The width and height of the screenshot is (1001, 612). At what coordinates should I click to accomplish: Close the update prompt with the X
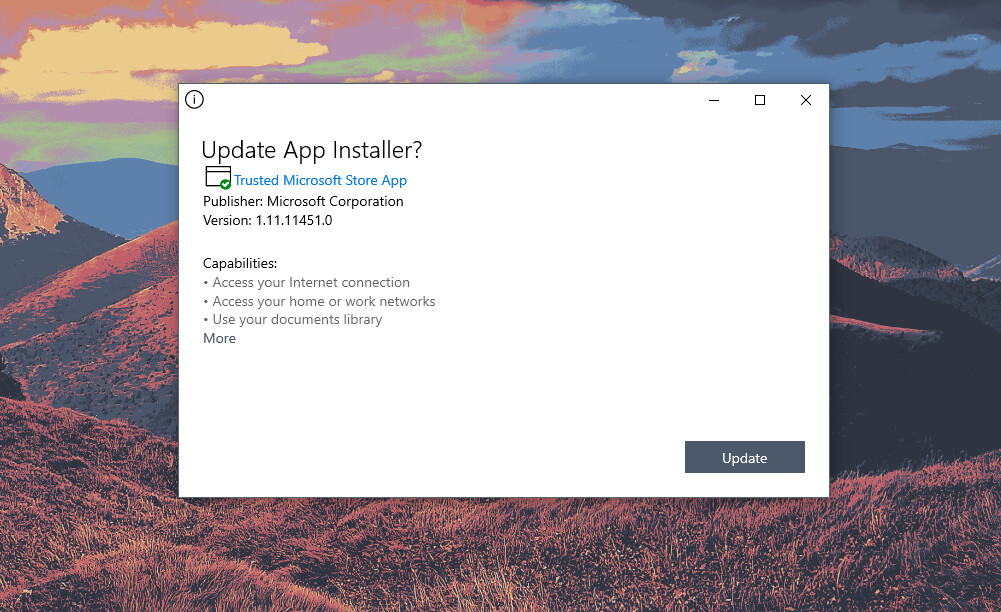pos(805,100)
